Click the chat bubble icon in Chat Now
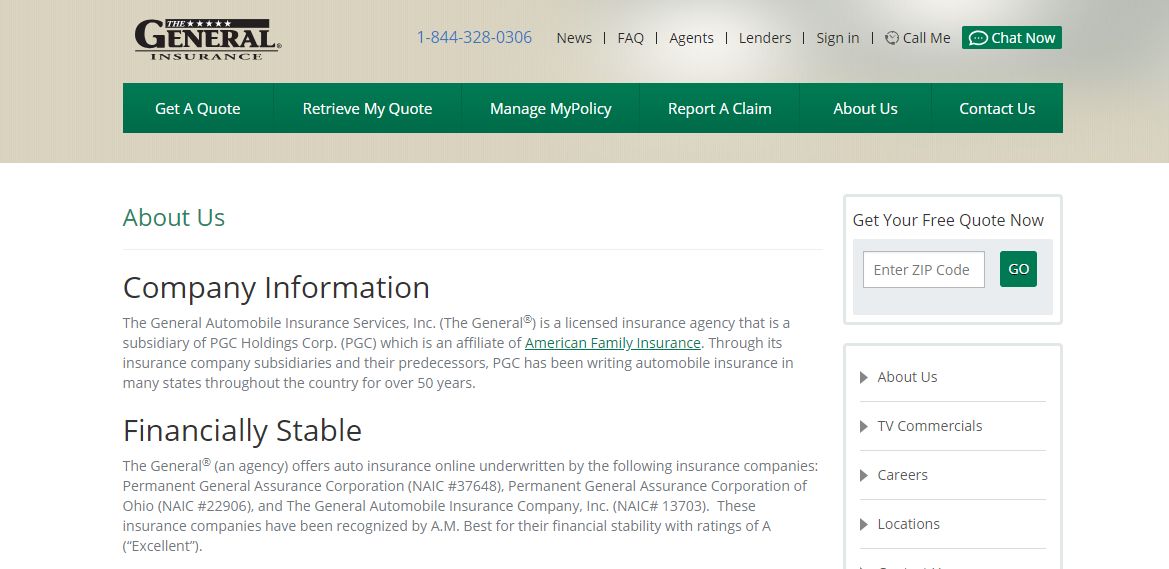 pos(978,38)
